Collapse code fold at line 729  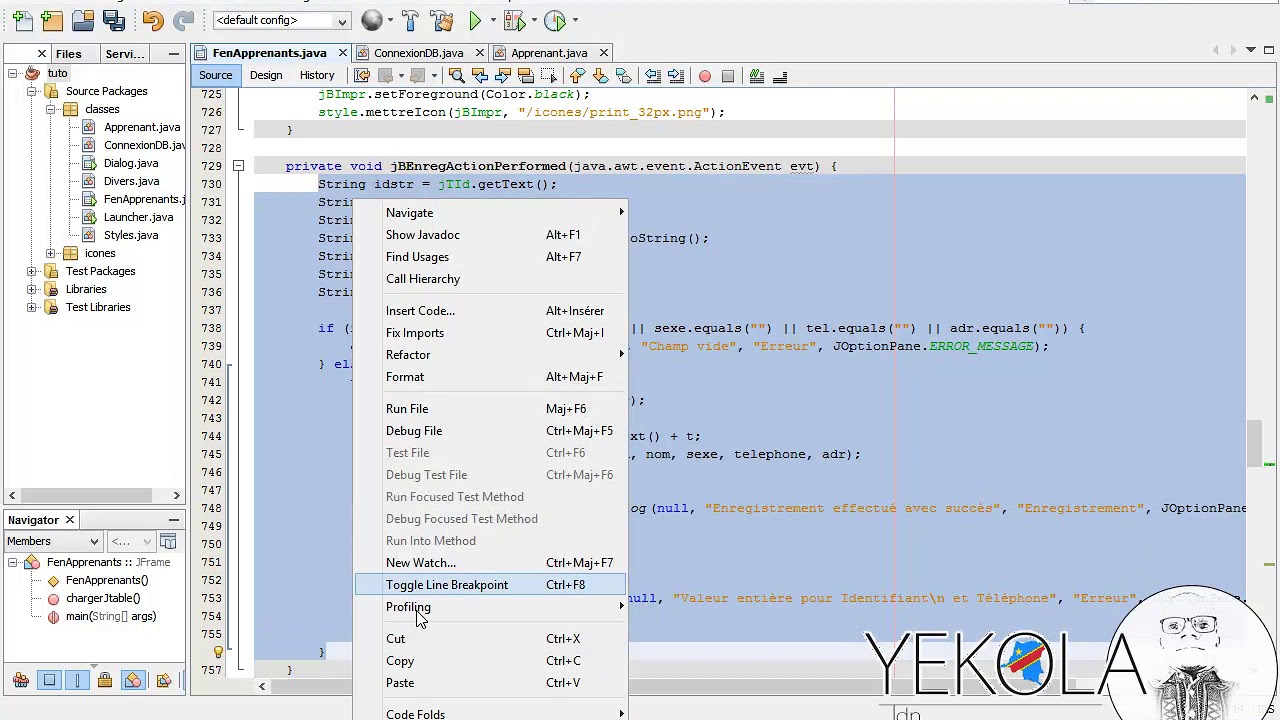coord(238,166)
